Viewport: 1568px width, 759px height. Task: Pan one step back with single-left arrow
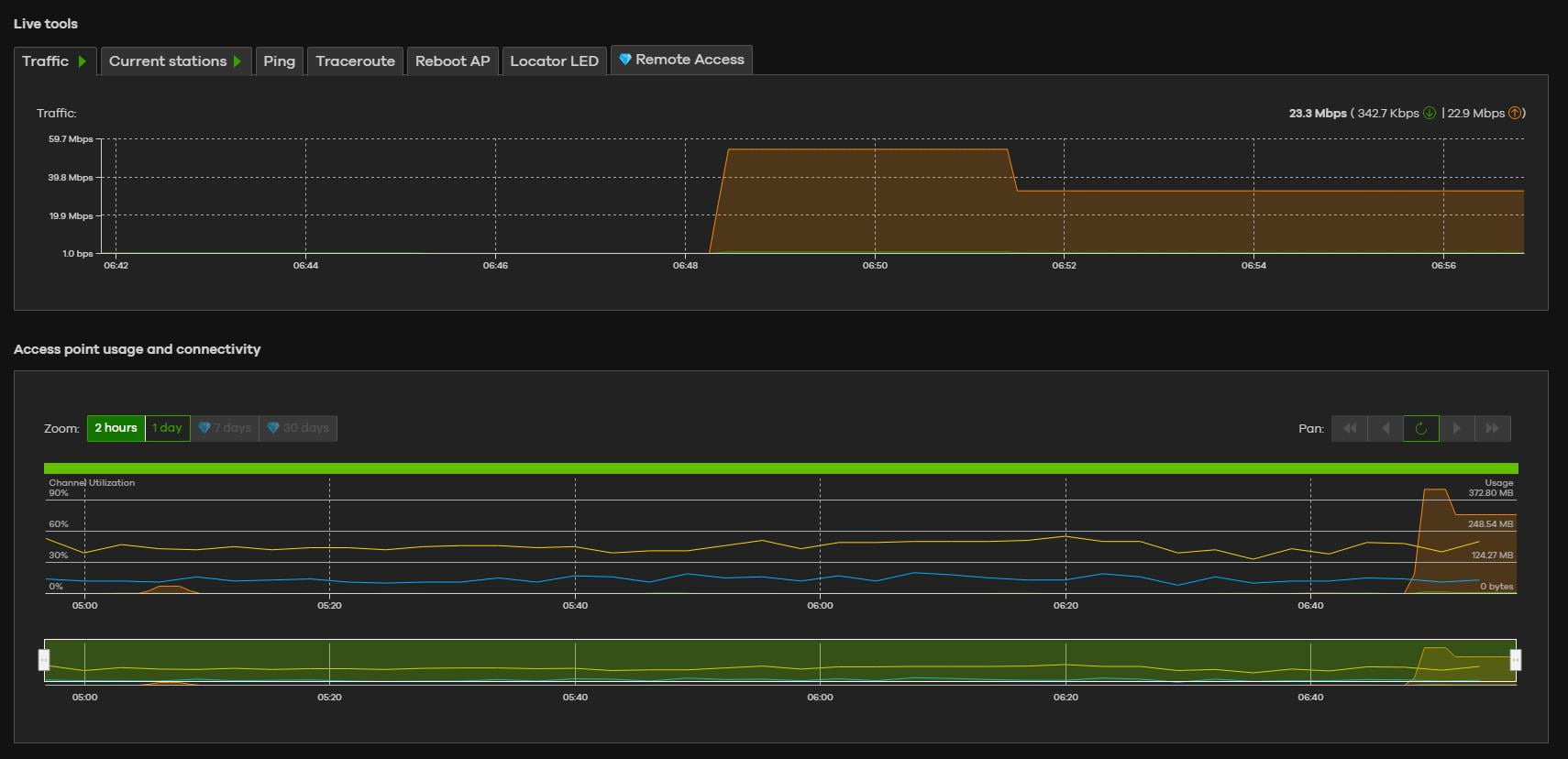(x=1385, y=428)
